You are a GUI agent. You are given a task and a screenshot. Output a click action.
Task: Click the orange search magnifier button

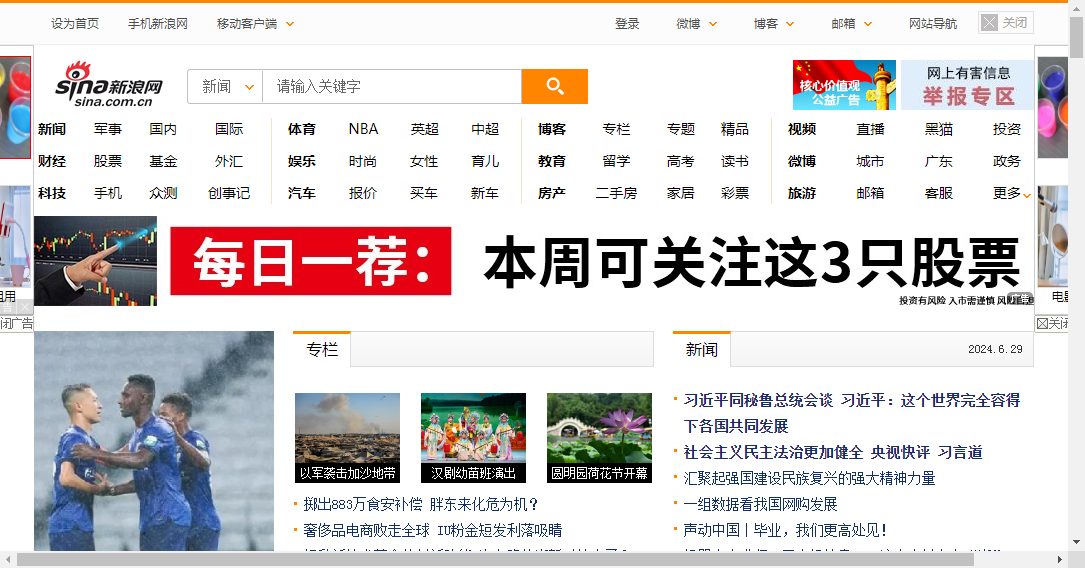click(x=554, y=87)
